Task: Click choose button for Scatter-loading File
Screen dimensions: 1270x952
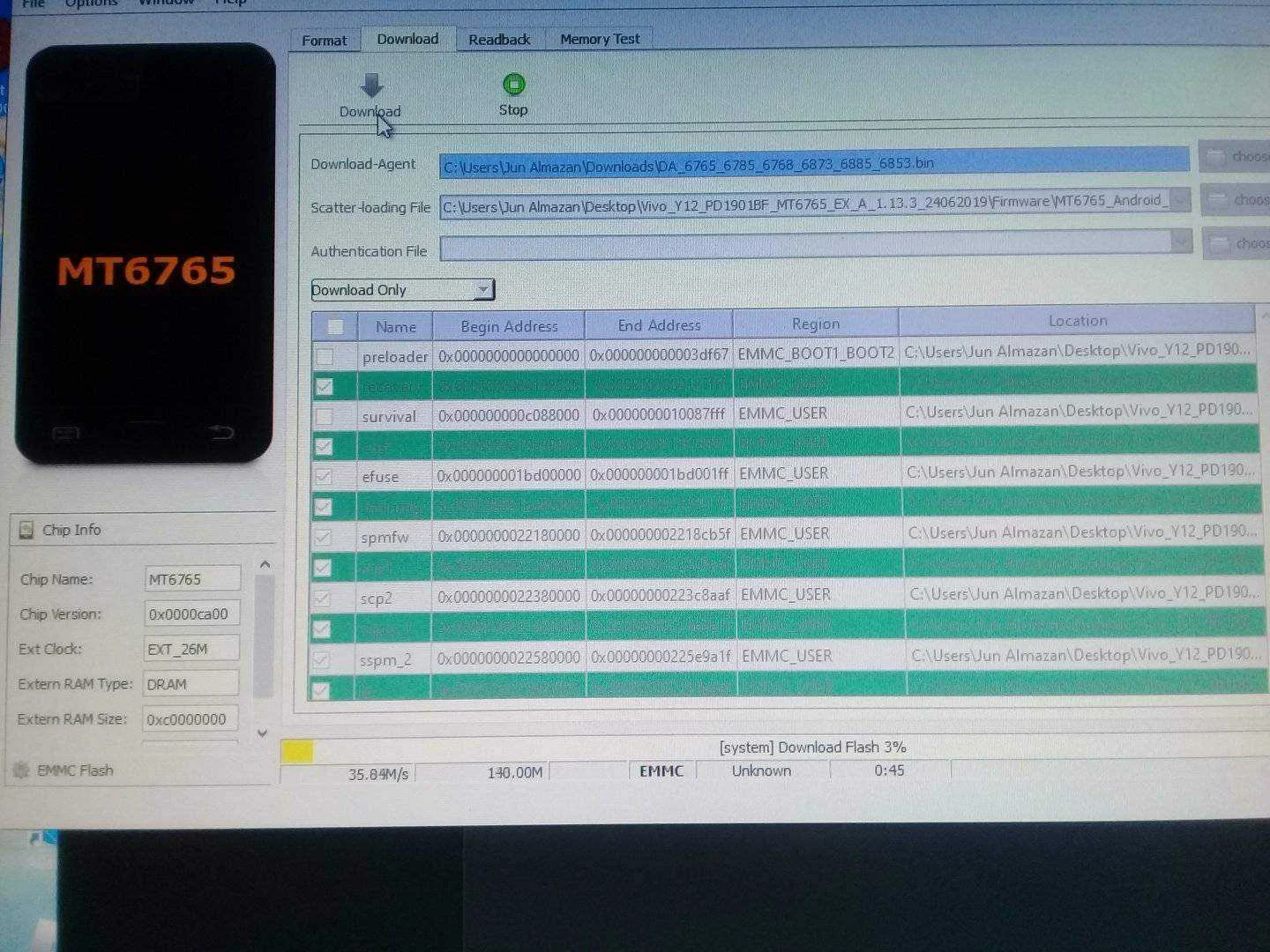Action: (1236, 200)
